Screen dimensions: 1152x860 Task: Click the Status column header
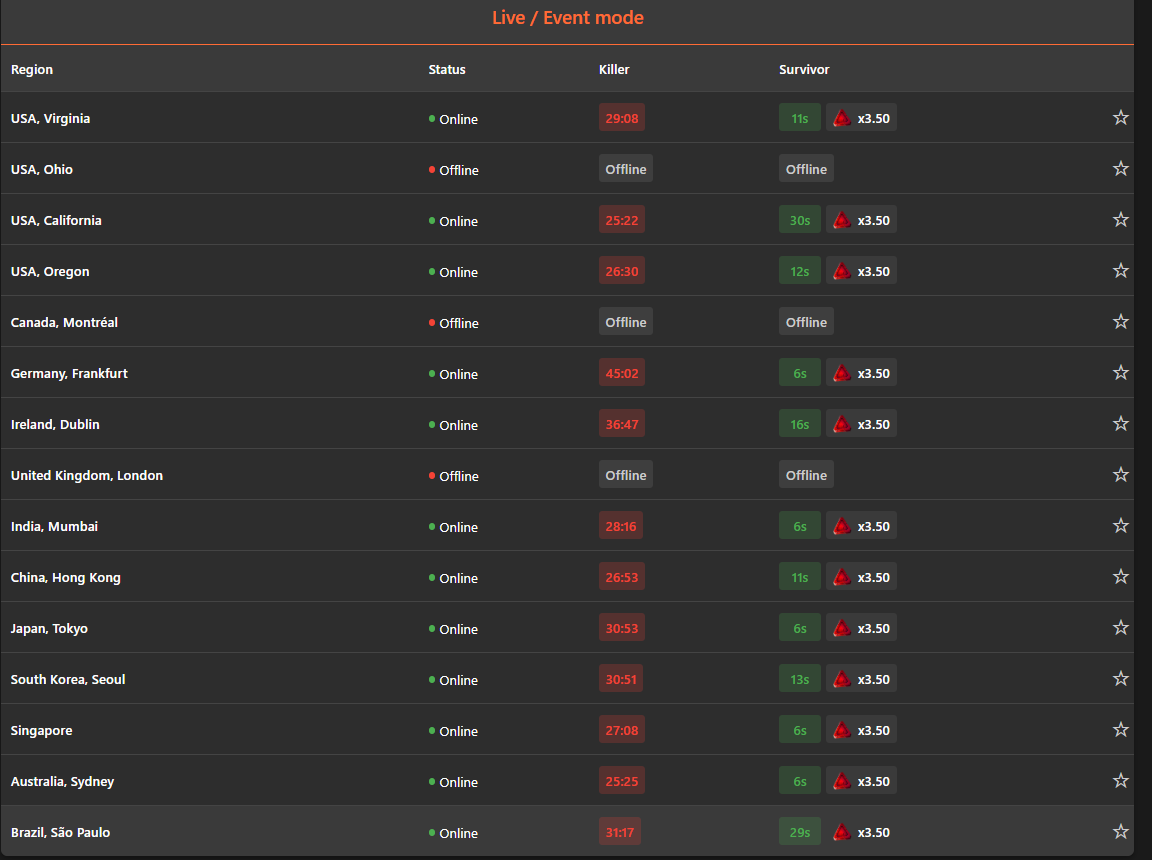pos(447,69)
